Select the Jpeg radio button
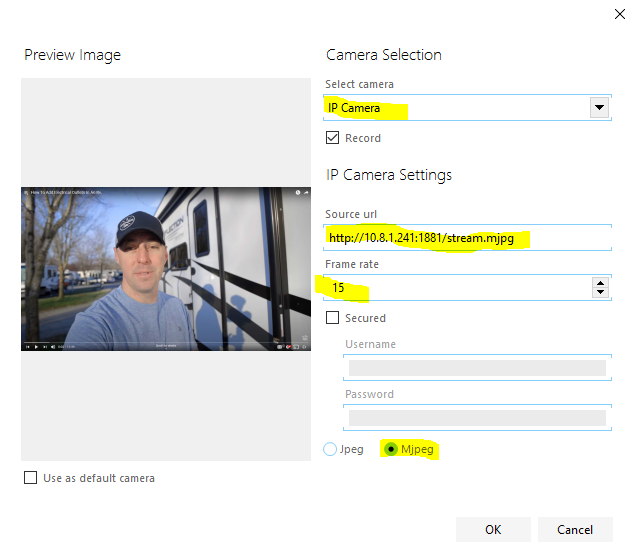 [x=330, y=449]
